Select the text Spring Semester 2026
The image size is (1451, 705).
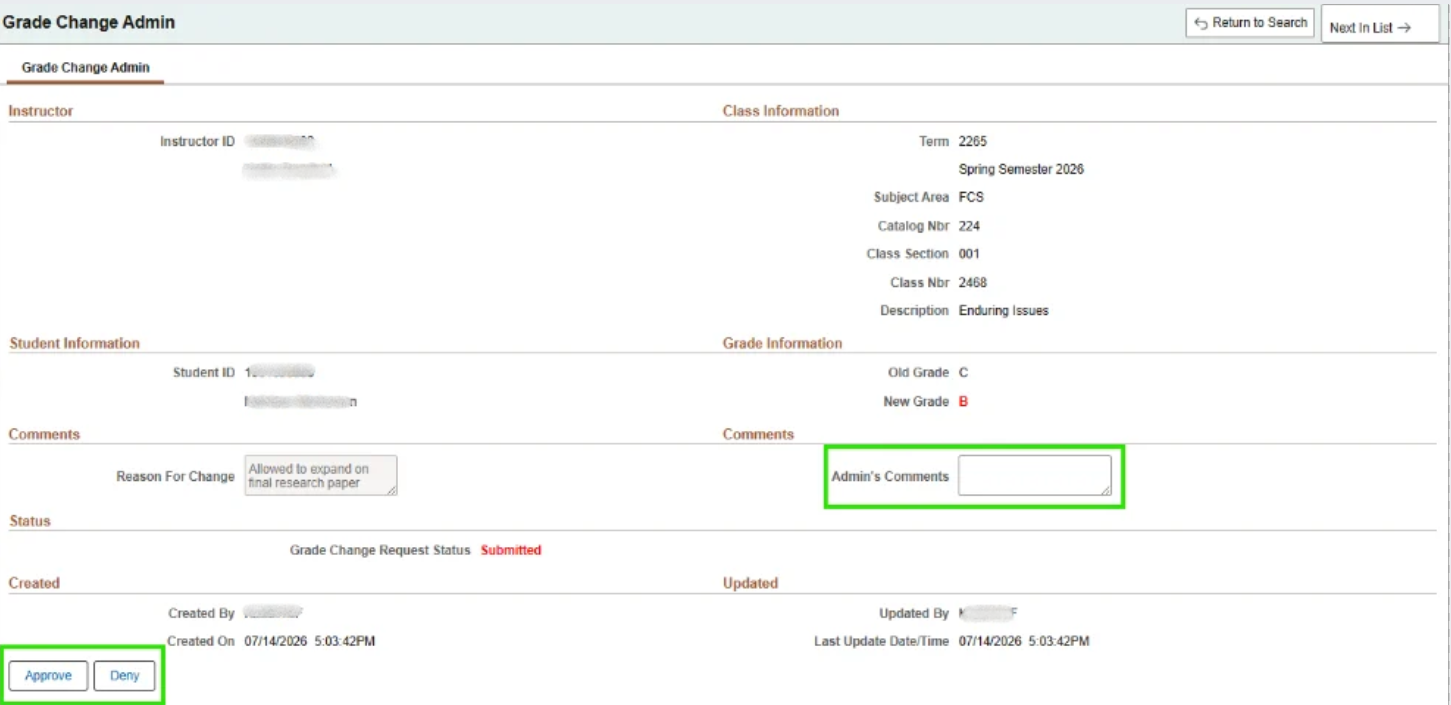(x=1021, y=170)
